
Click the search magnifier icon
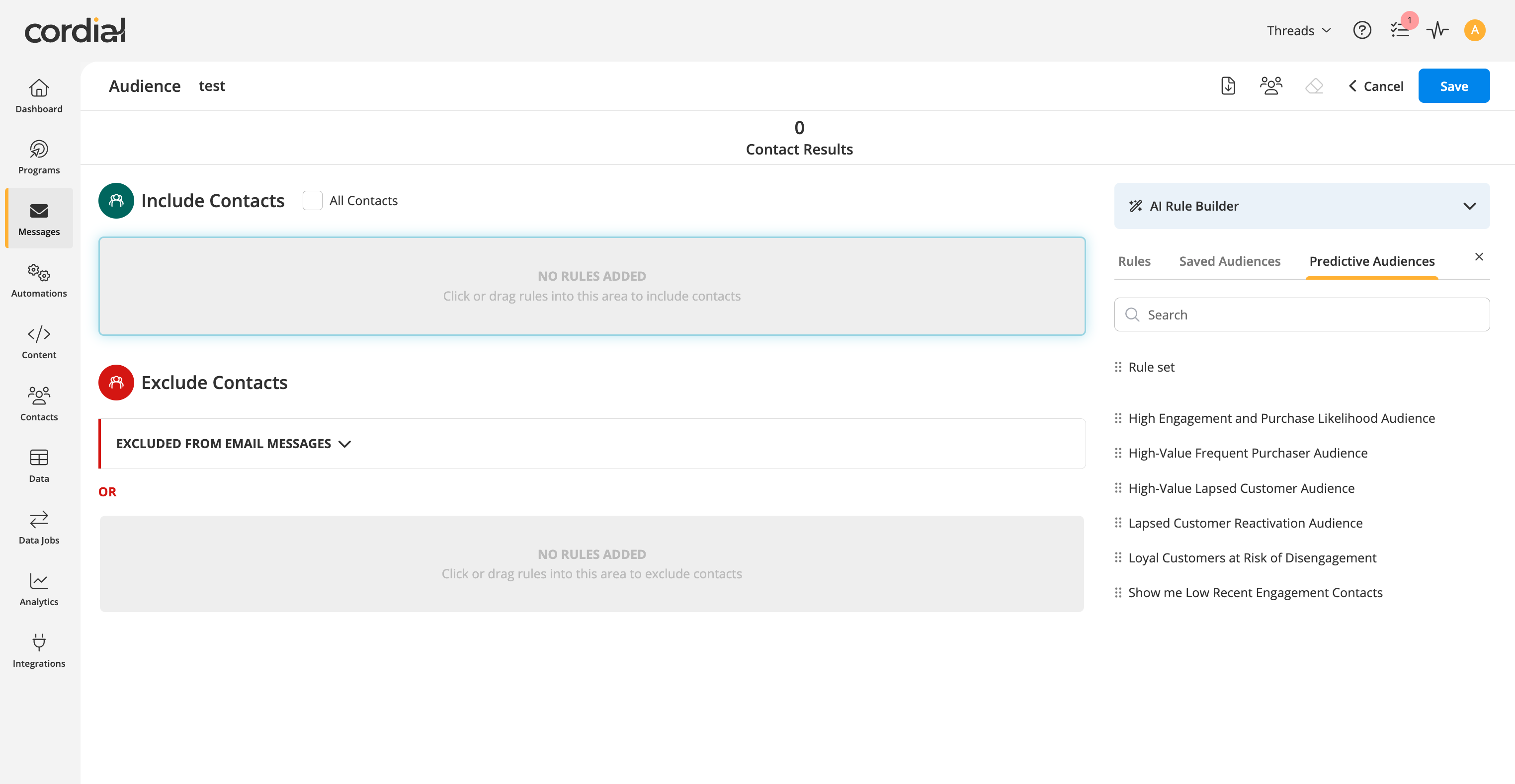(1132, 314)
